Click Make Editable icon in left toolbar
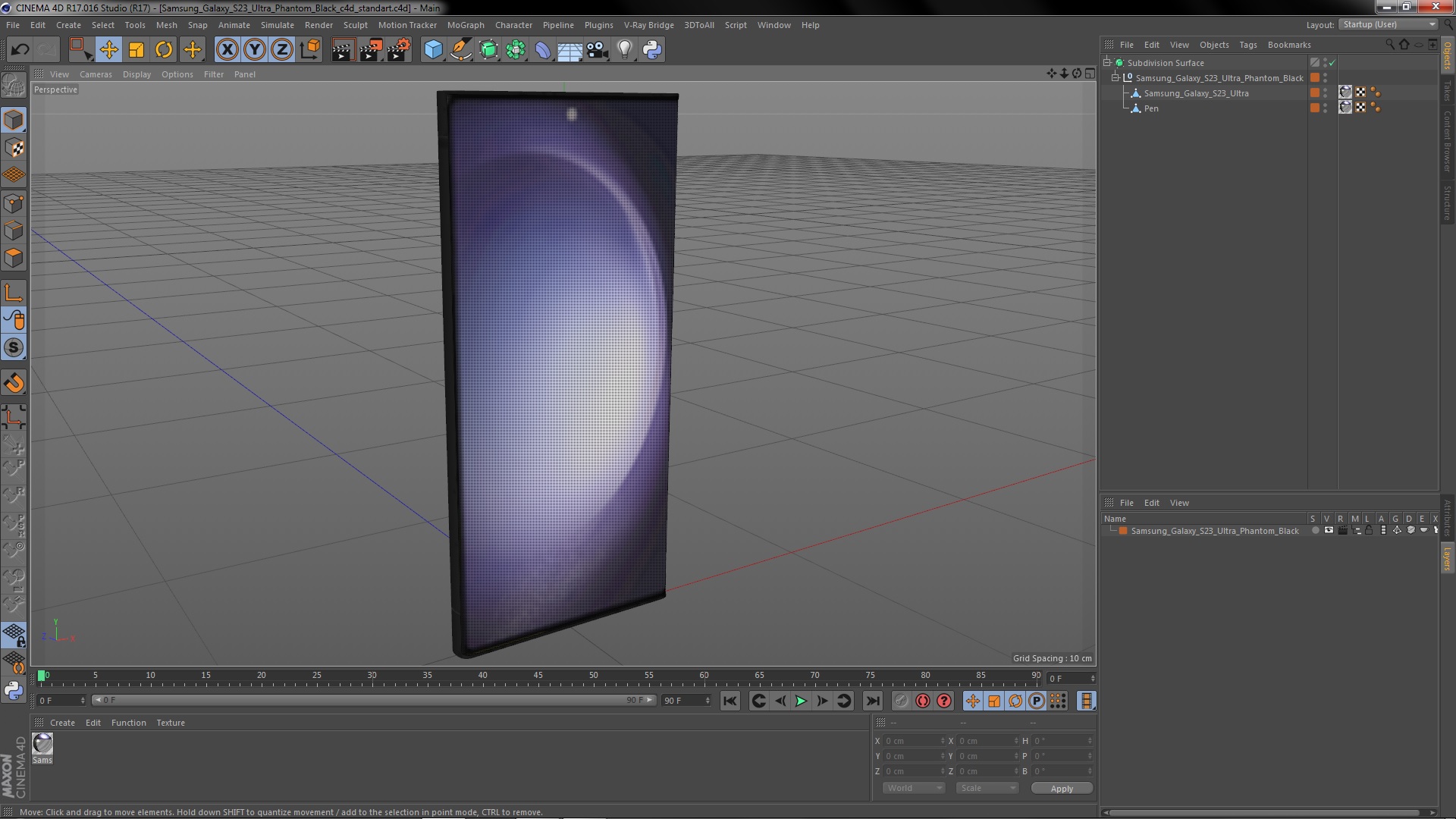The height and width of the screenshot is (819, 1456). (14, 86)
